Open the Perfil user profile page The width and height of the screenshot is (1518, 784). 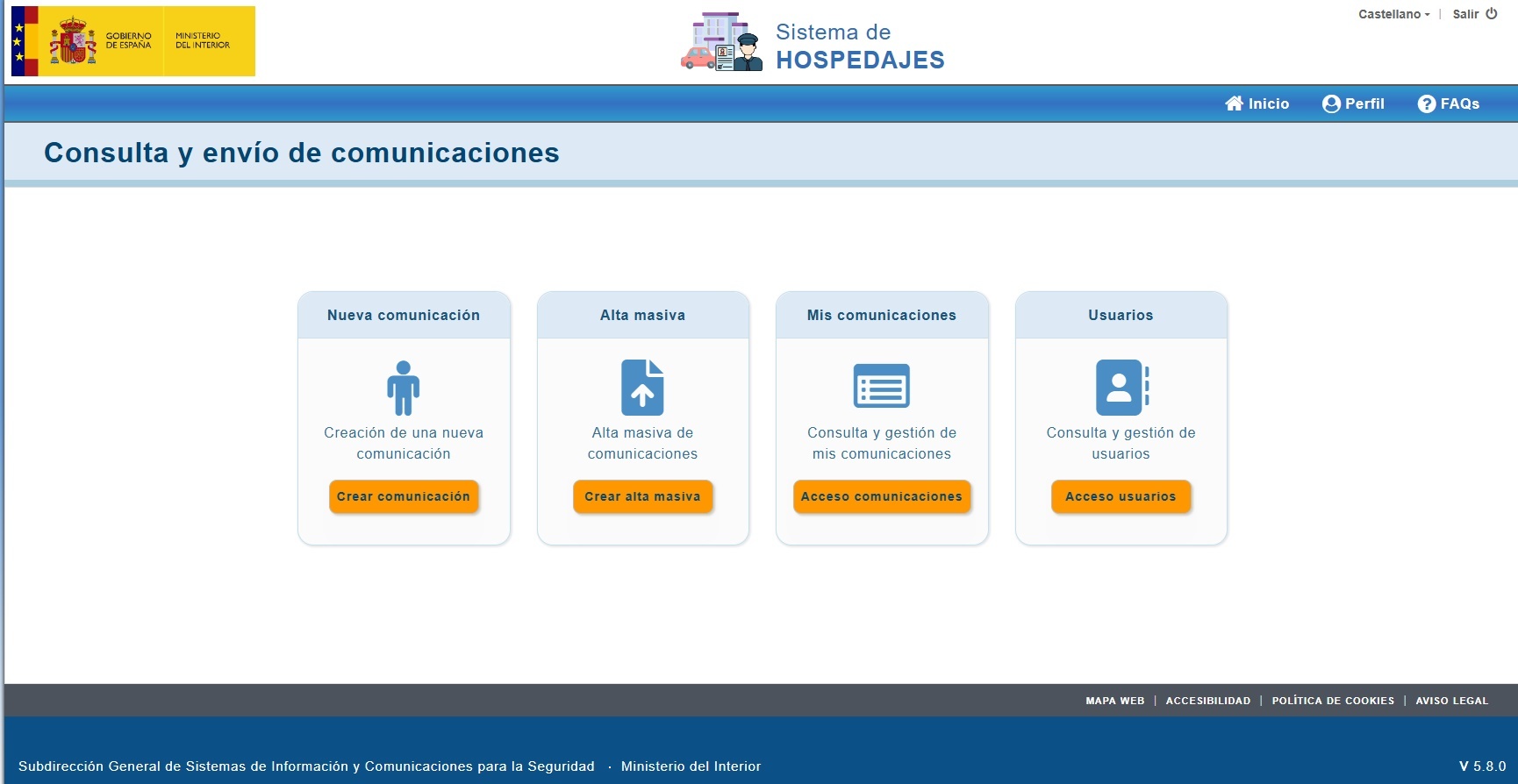pos(1353,103)
